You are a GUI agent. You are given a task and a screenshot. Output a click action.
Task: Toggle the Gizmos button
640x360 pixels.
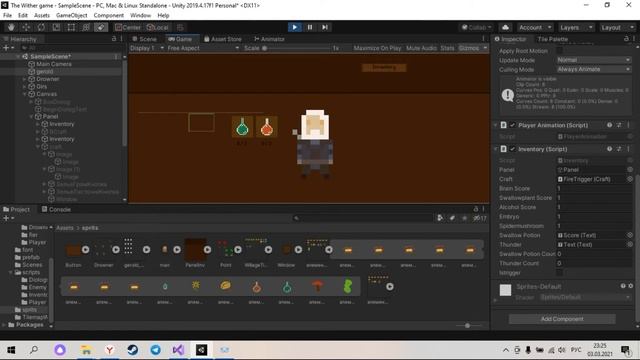point(469,48)
